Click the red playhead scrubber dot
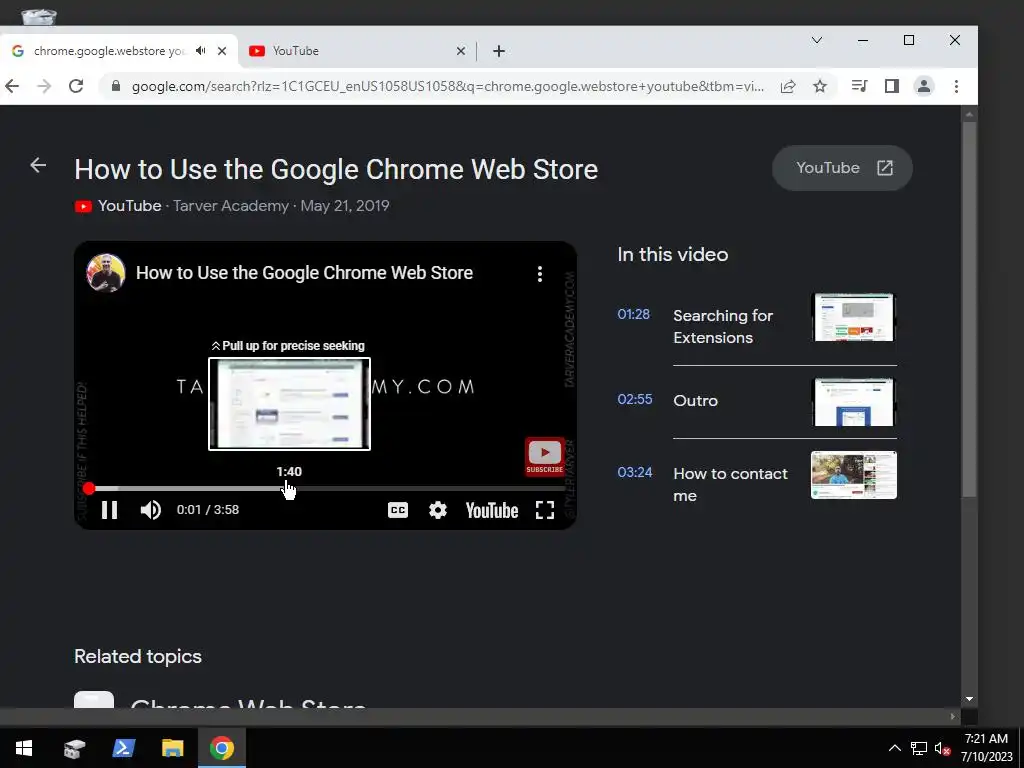Viewport: 1024px width, 768px height. (x=89, y=488)
